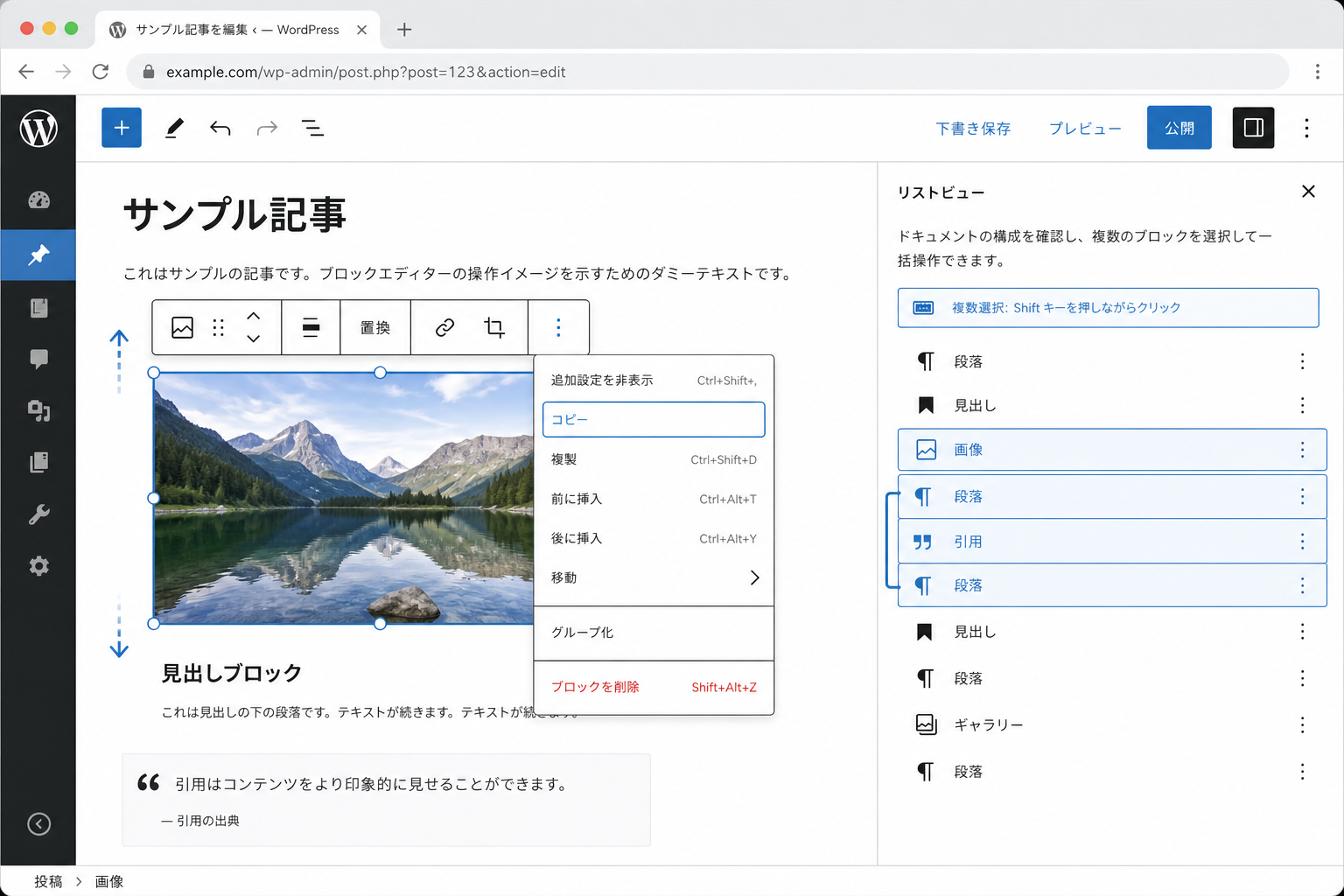Move image block down with chevron
The height and width of the screenshot is (896, 1344).
pyautogui.click(x=253, y=339)
